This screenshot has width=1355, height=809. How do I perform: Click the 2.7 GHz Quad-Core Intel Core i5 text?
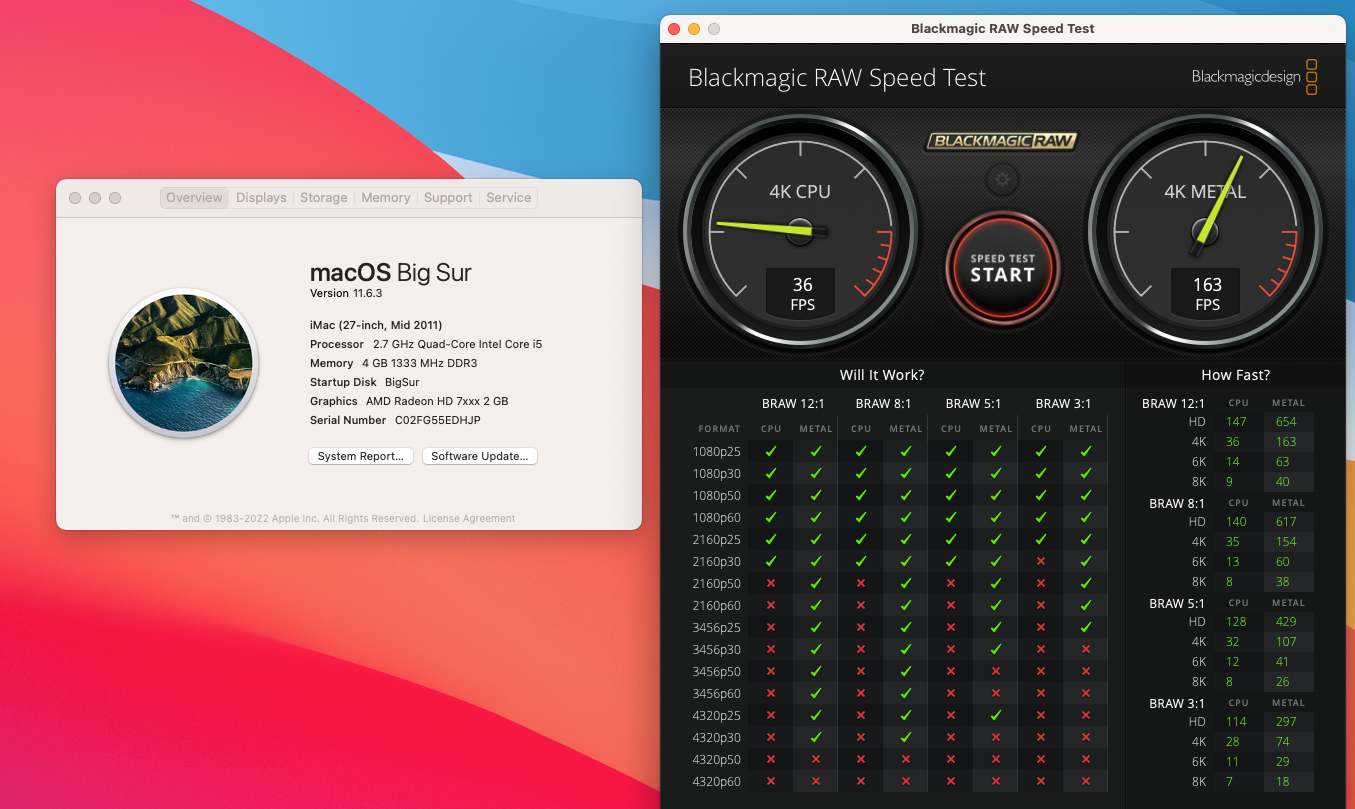point(458,344)
